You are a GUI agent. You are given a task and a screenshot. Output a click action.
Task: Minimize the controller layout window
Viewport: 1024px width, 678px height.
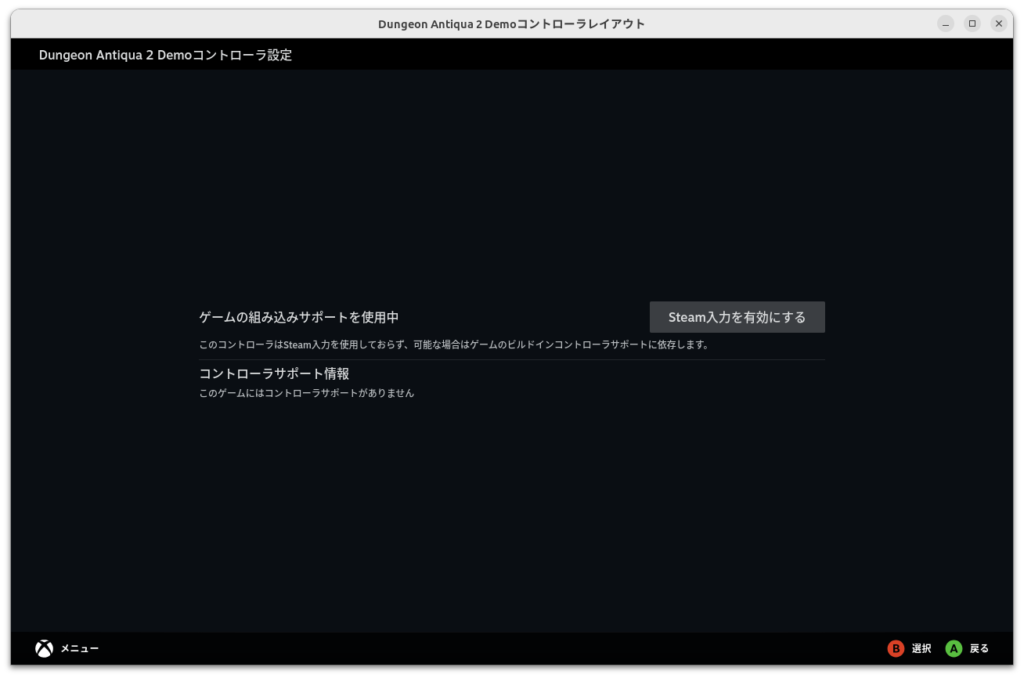click(945, 23)
